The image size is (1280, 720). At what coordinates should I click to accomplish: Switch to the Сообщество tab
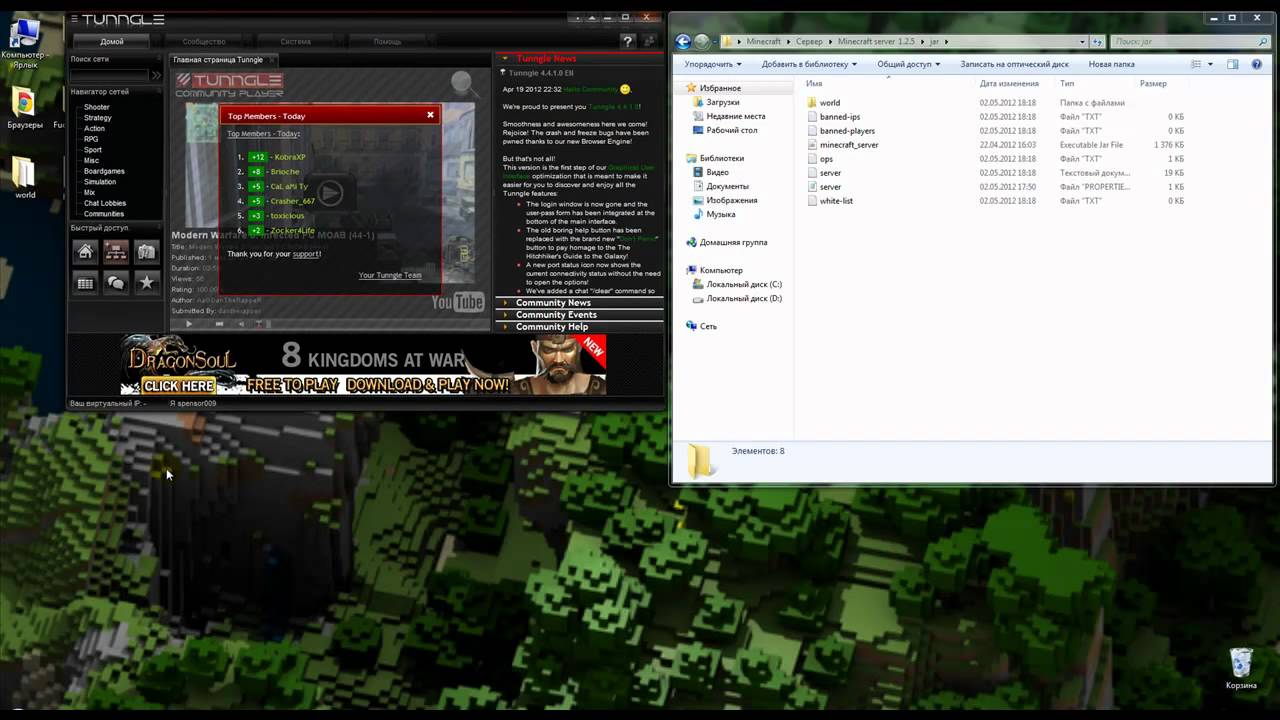(x=204, y=42)
